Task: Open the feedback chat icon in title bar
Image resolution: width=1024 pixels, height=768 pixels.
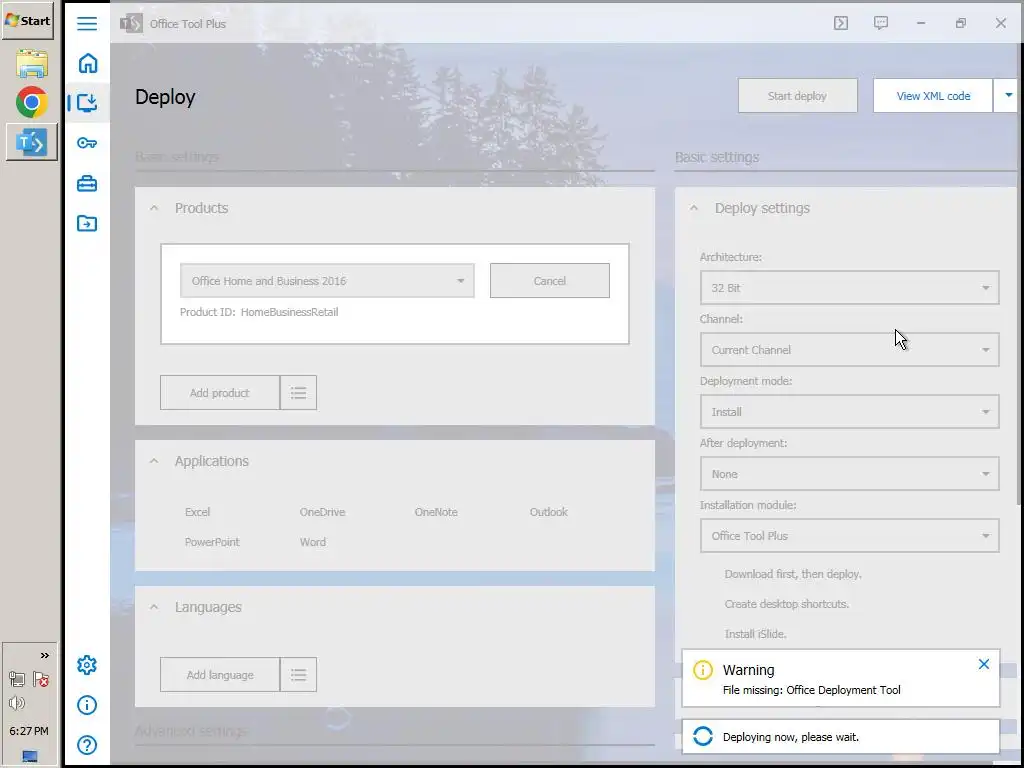Action: (x=881, y=24)
